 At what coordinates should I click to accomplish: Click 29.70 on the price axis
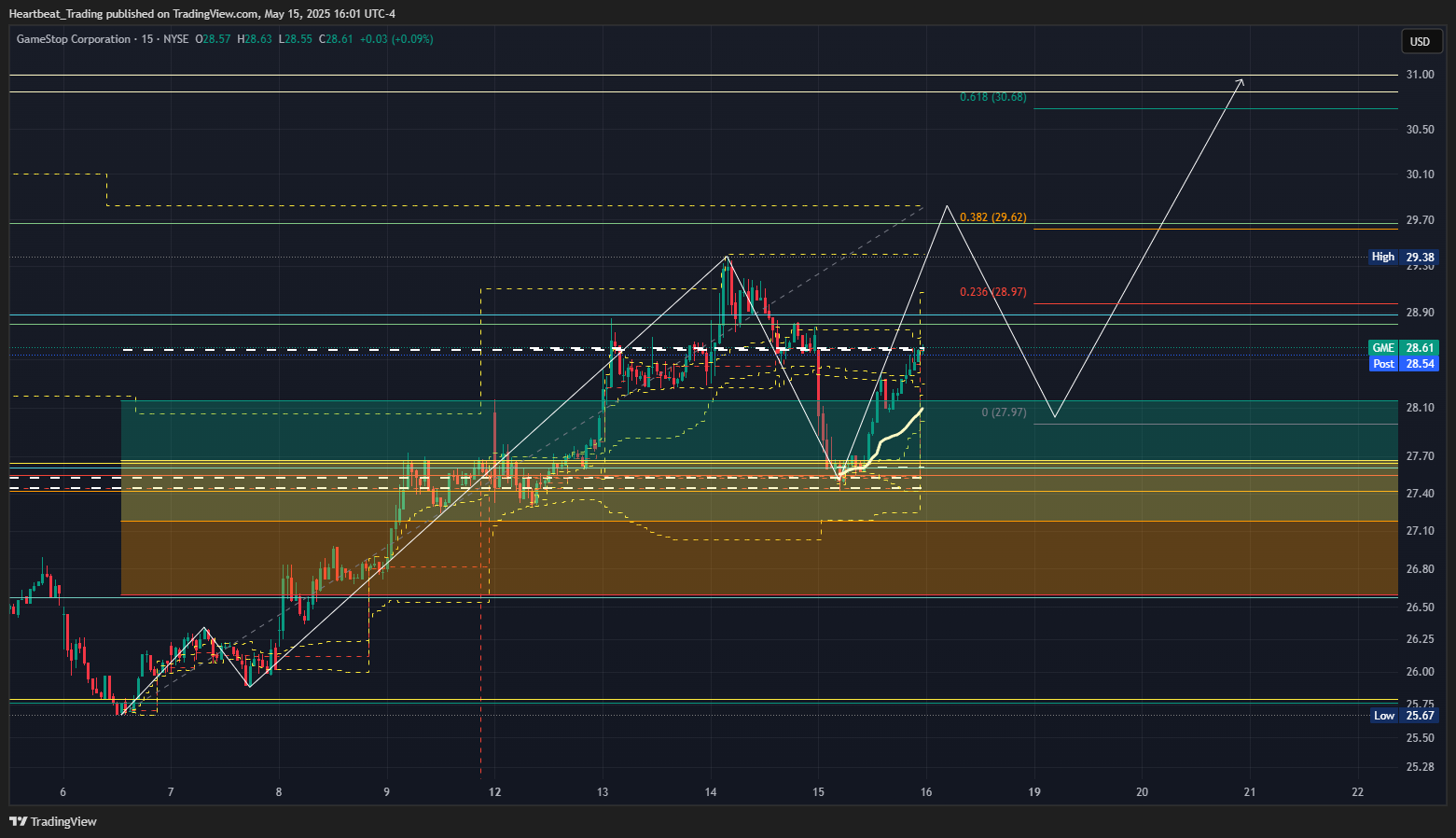pos(1420,220)
